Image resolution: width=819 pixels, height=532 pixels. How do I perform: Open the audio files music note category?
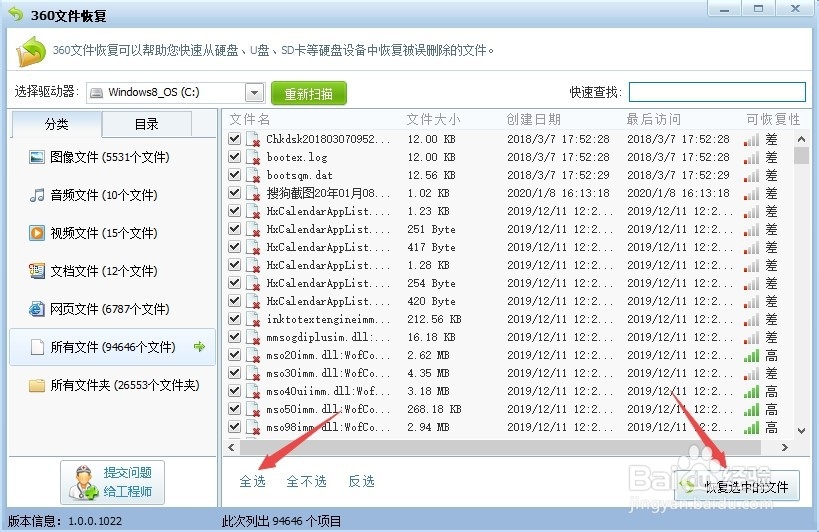click(37, 195)
